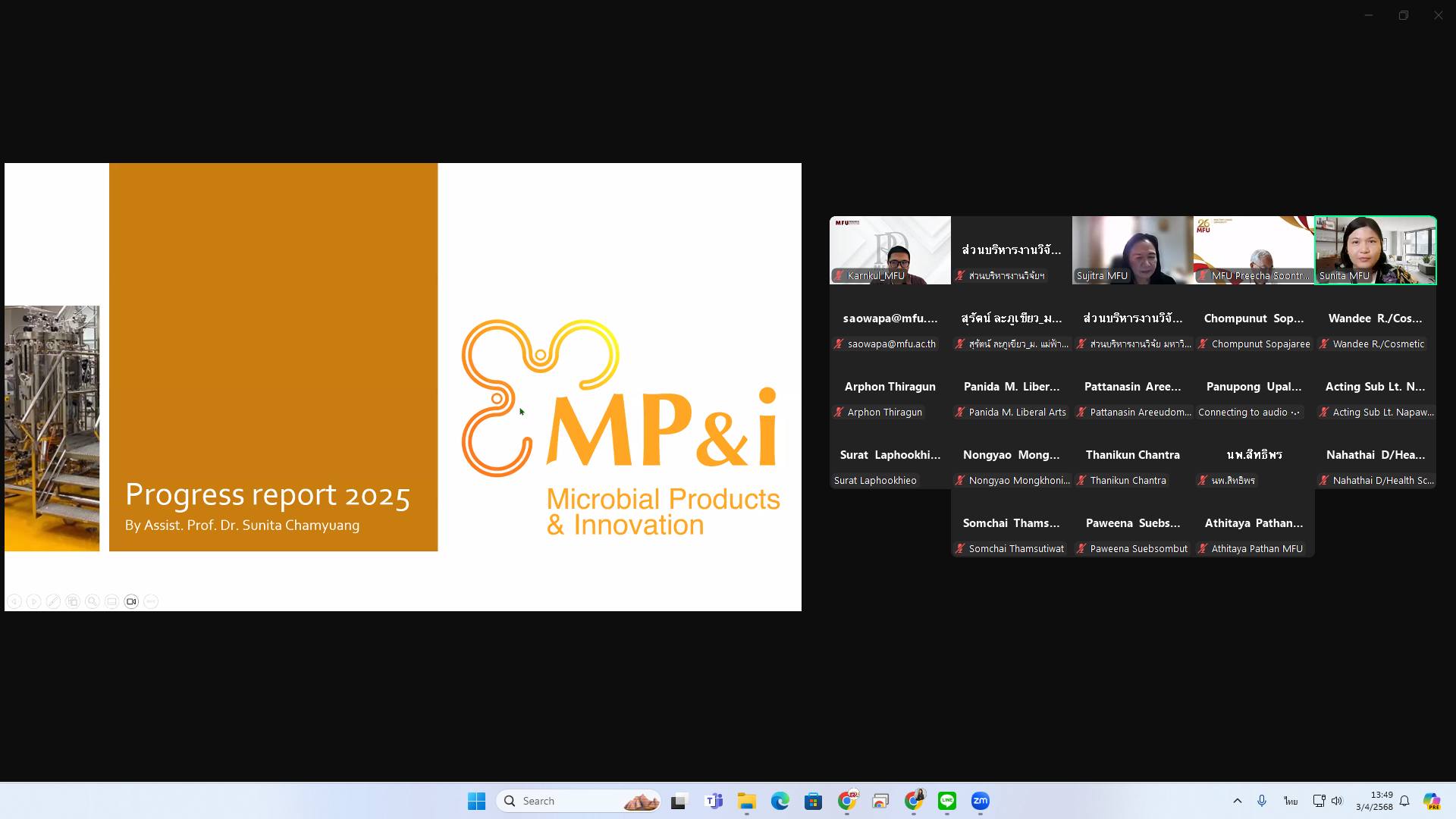
Task: Click 'Microbial Products & Innovation' text on slide
Action: pos(663,512)
